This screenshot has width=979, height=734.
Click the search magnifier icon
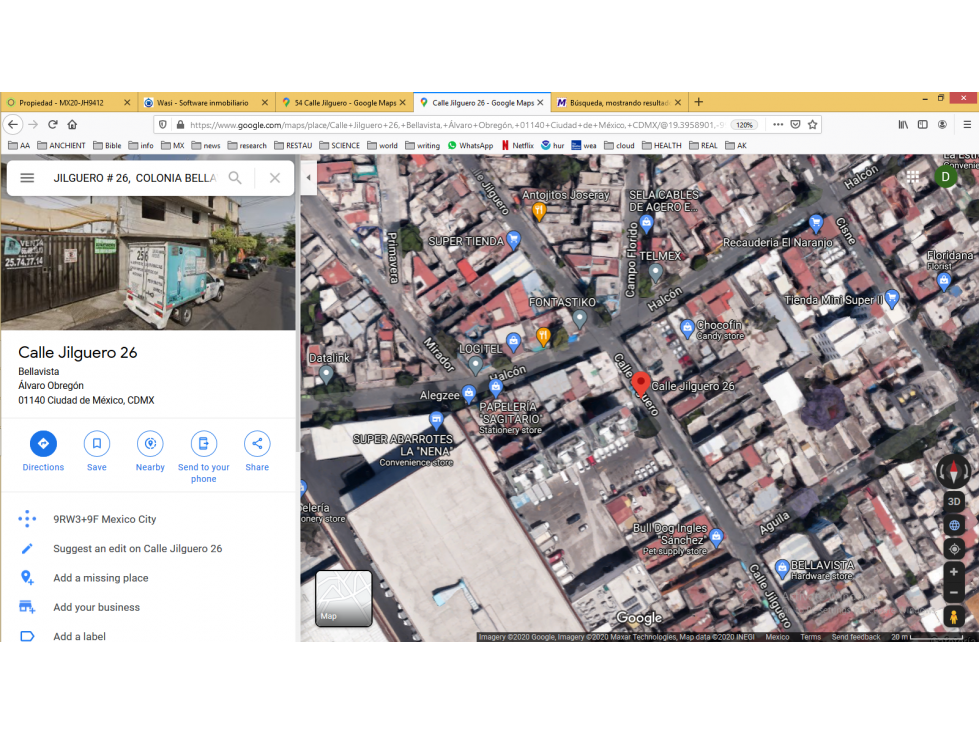[x=235, y=178]
